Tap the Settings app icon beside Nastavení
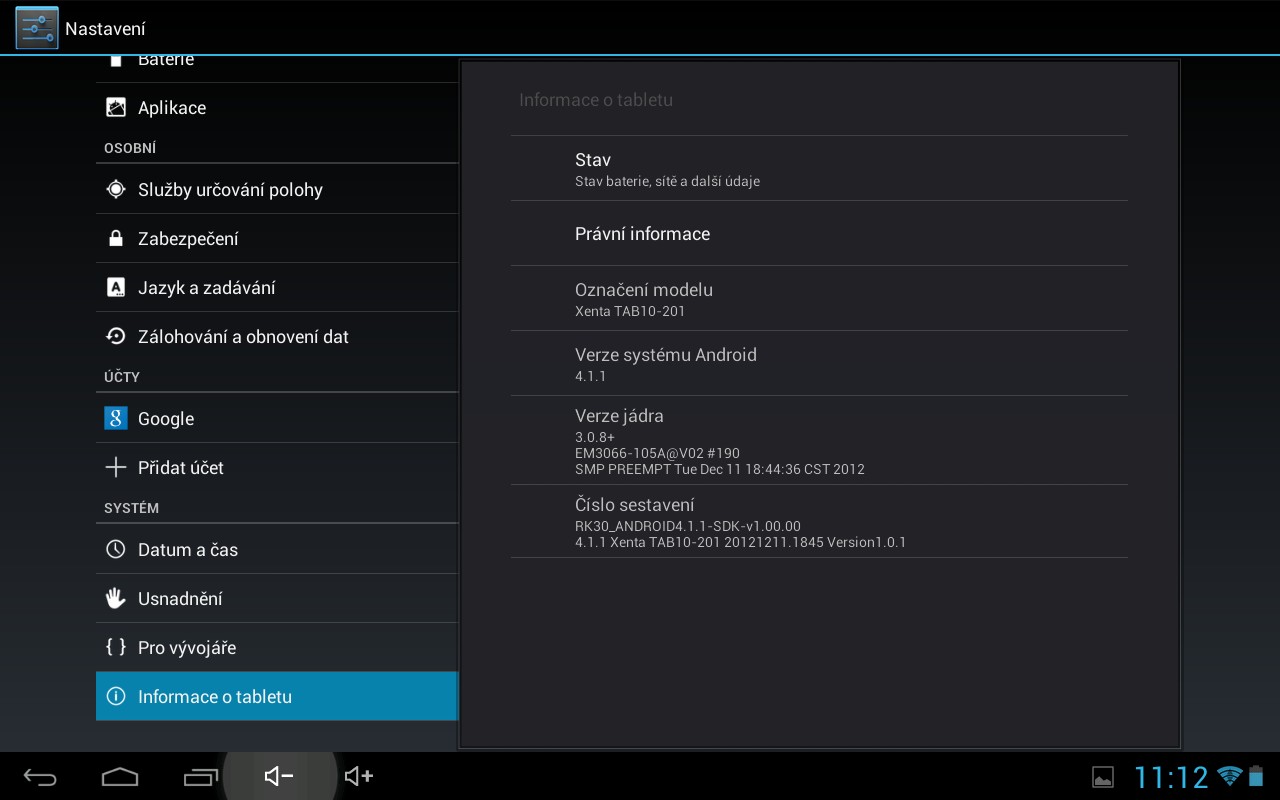Image resolution: width=1280 pixels, height=800 pixels. click(37, 28)
